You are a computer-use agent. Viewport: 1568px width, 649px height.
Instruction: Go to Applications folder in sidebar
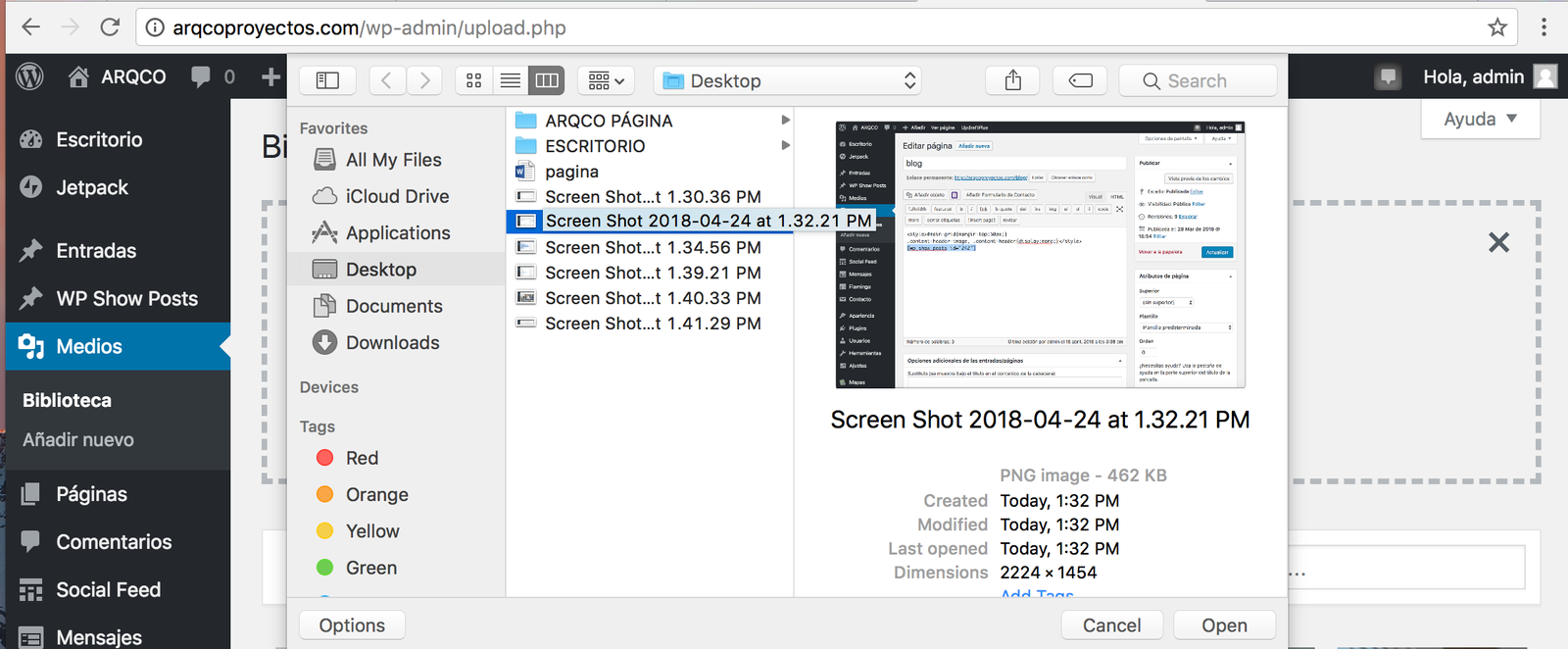coord(397,233)
